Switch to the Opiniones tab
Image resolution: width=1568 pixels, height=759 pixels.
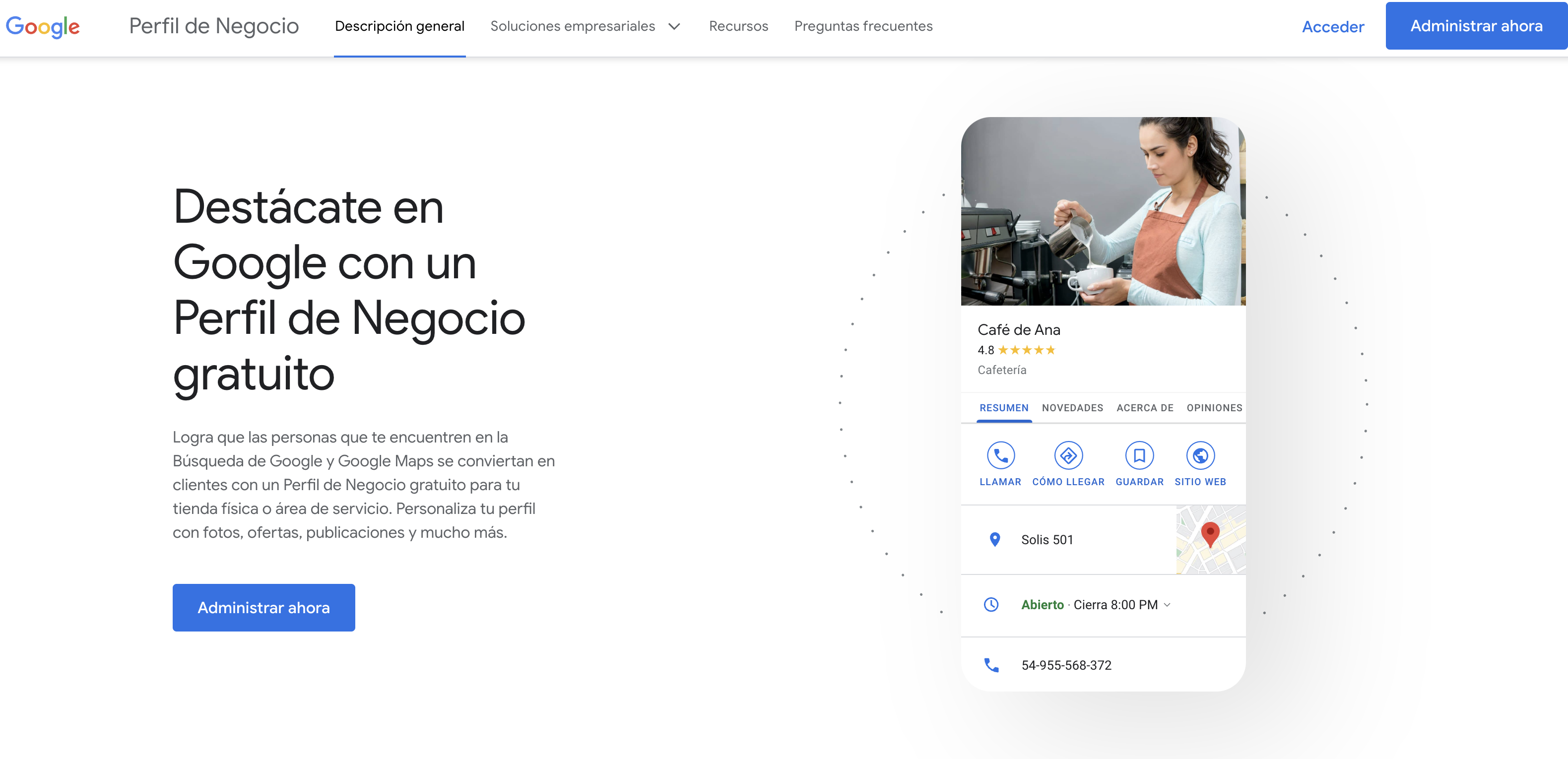pos(1214,408)
